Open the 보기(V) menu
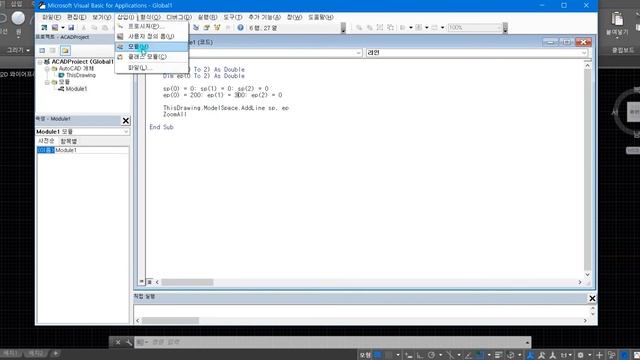640x360 pixels. pyautogui.click(x=102, y=17)
